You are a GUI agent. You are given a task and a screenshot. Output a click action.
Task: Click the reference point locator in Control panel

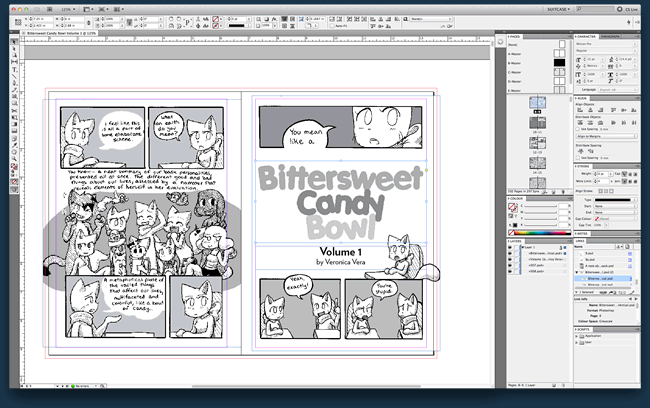click(x=18, y=22)
